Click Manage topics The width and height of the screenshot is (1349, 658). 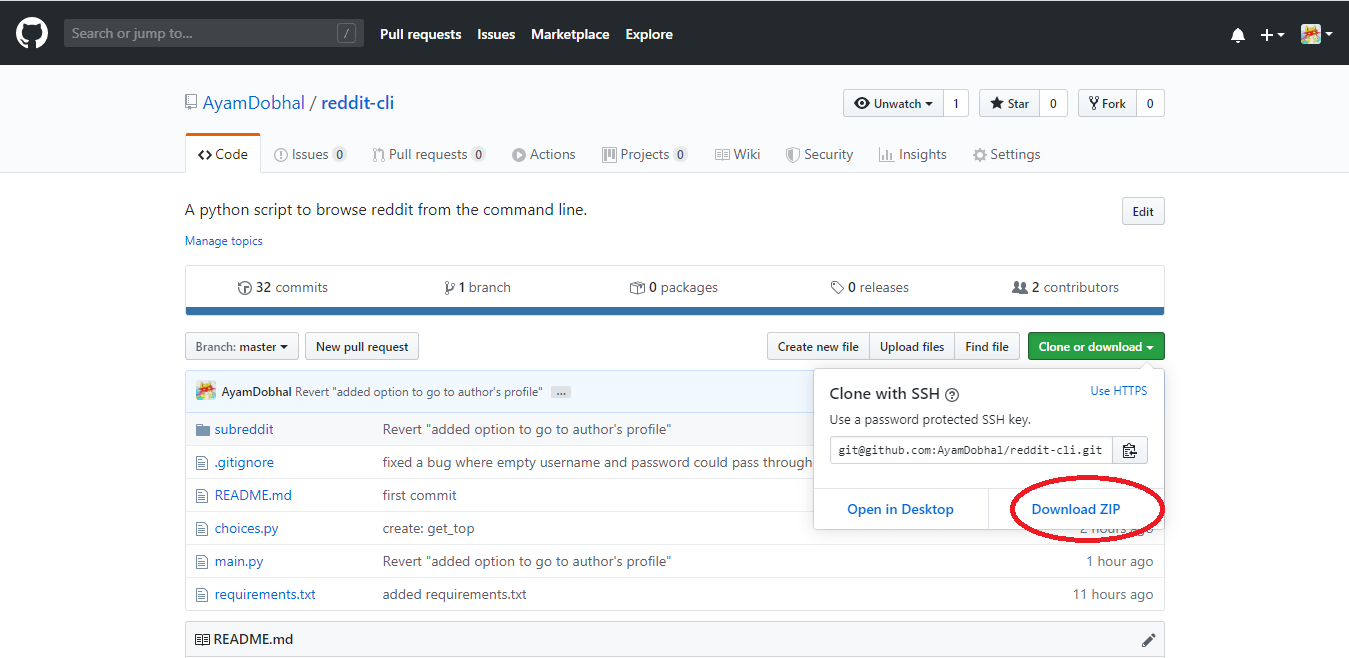point(224,241)
